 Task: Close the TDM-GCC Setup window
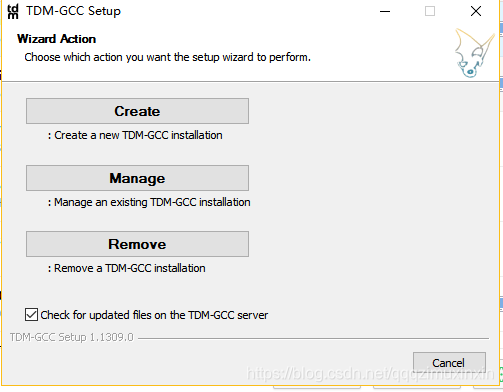tap(476, 11)
